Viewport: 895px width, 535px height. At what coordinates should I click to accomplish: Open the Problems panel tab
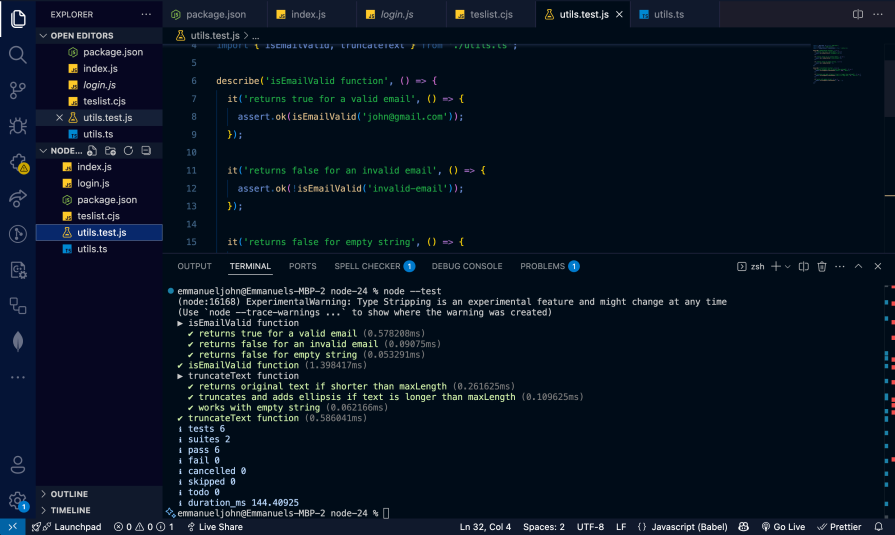550,266
